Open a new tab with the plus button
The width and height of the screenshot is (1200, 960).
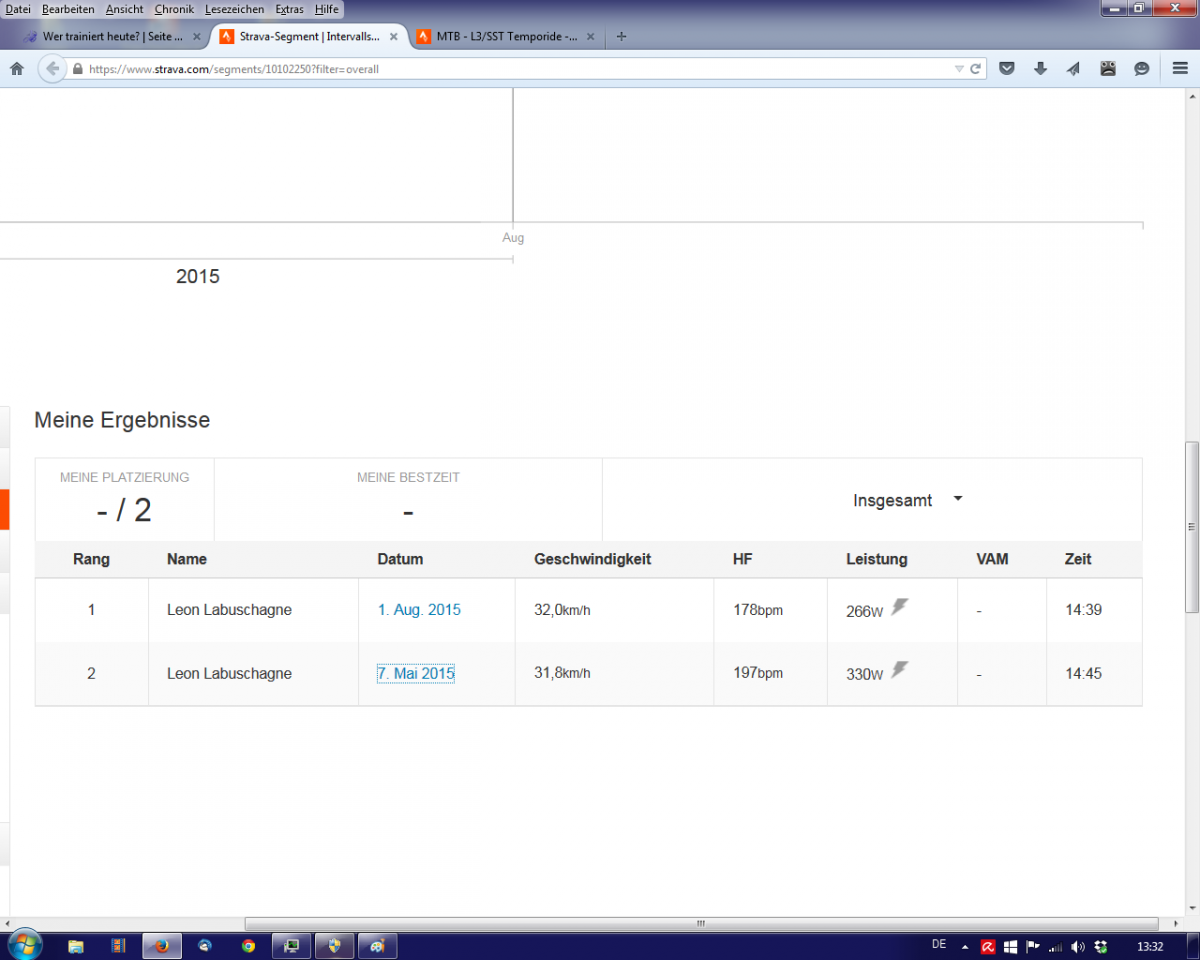pyautogui.click(x=621, y=37)
